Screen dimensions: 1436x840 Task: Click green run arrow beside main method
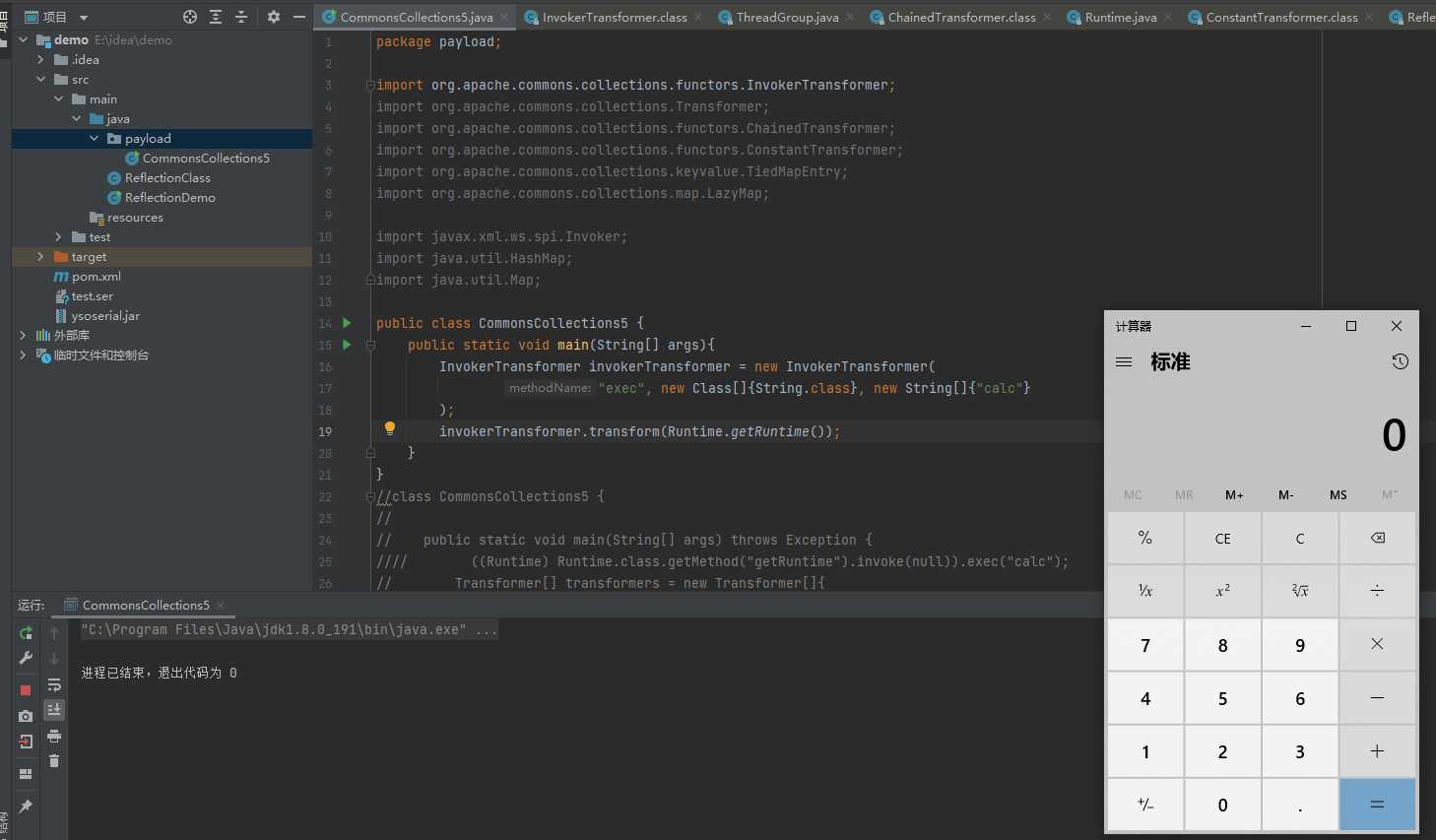coord(347,345)
